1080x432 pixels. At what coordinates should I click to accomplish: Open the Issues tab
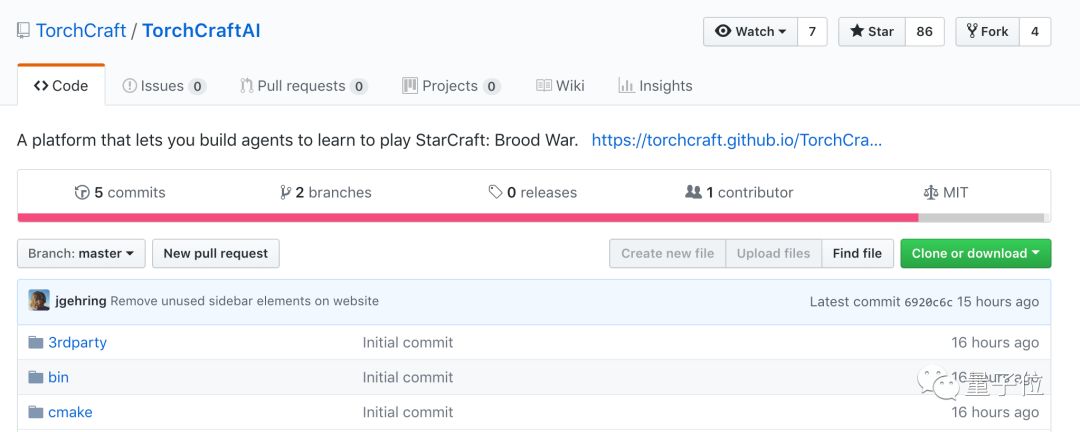(x=164, y=86)
